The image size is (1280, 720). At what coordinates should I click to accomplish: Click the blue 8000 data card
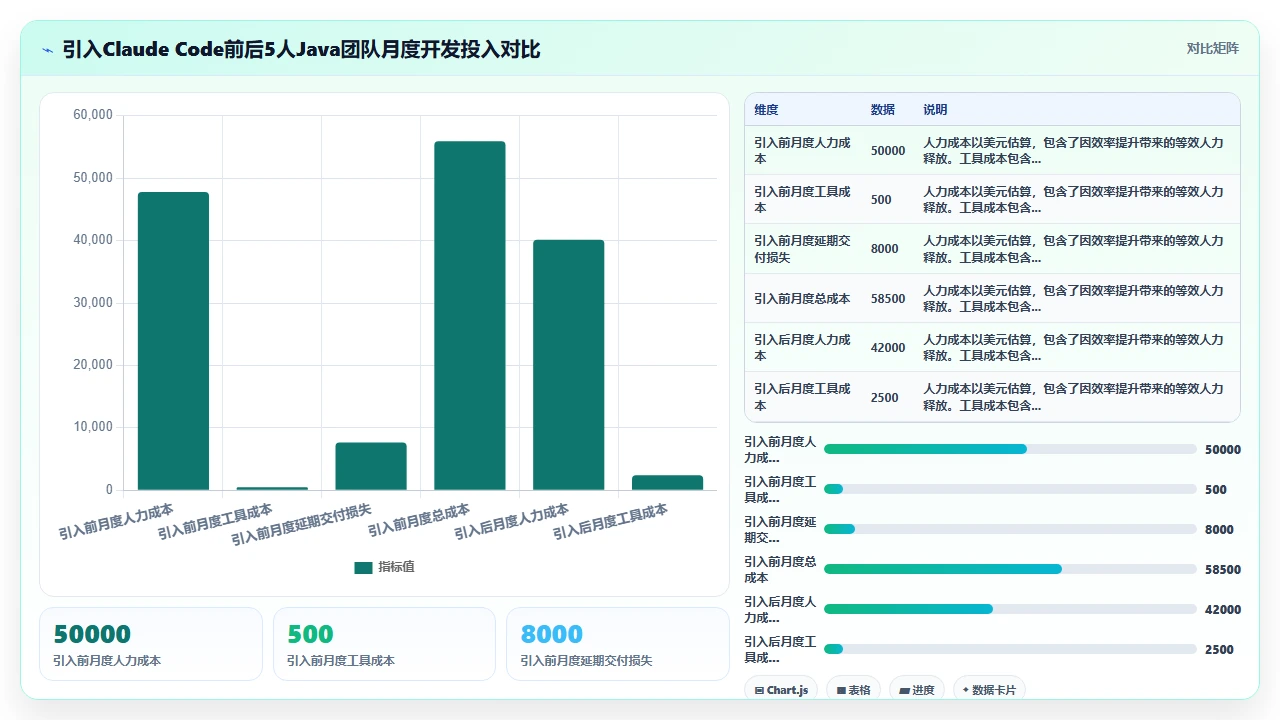tap(618, 644)
